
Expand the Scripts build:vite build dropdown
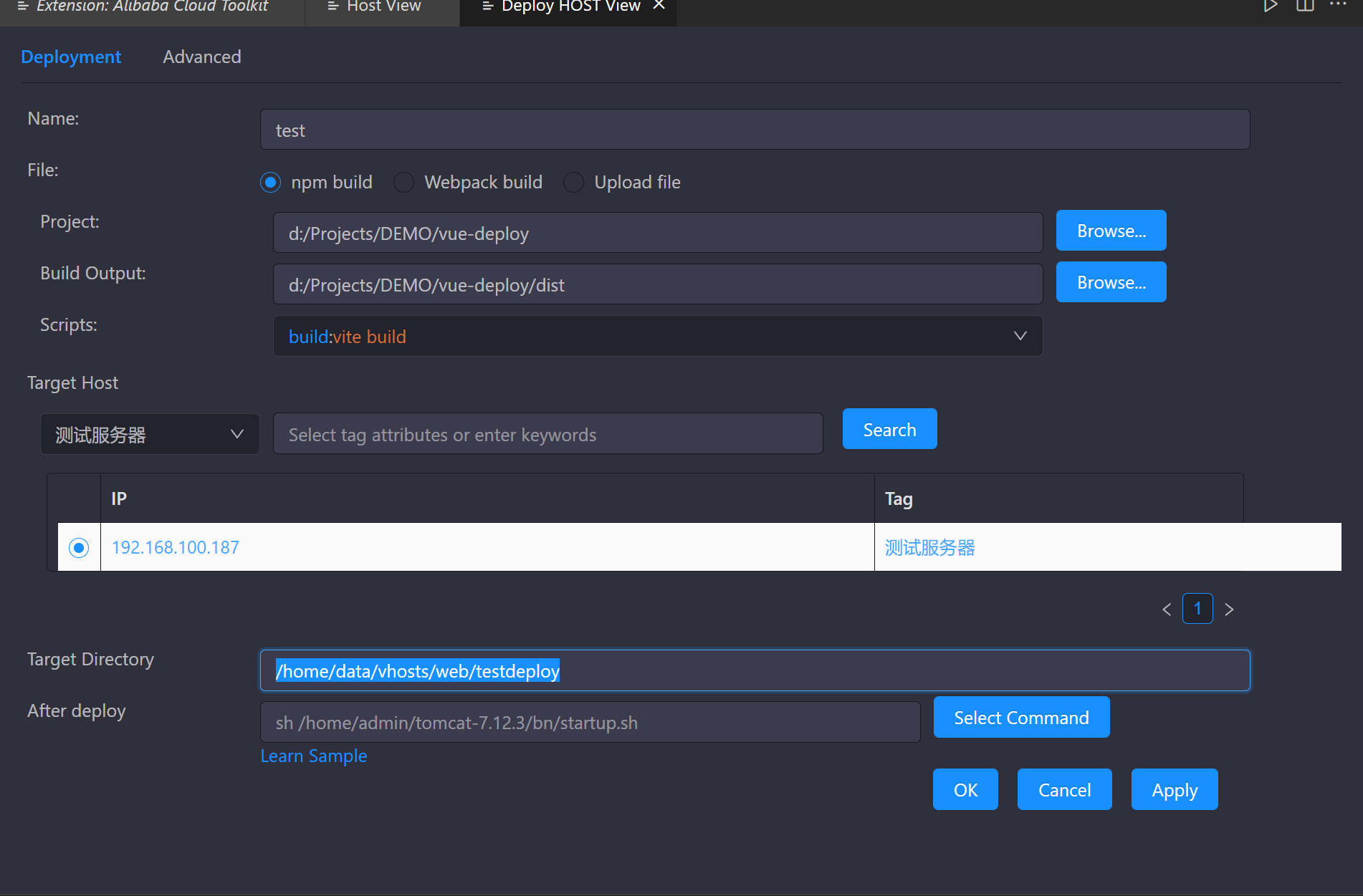[658, 336]
